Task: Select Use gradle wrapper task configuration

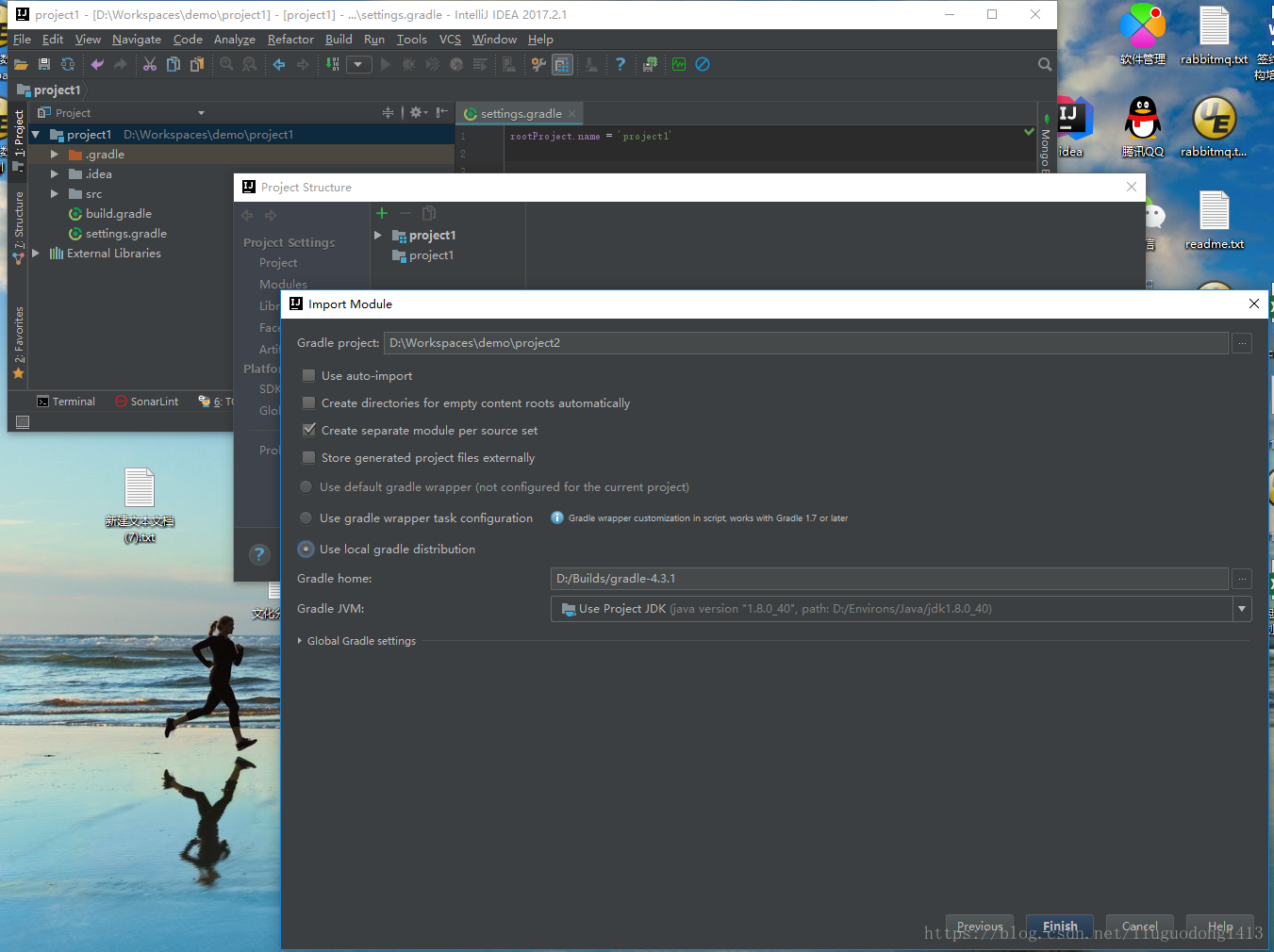Action: coord(306,518)
